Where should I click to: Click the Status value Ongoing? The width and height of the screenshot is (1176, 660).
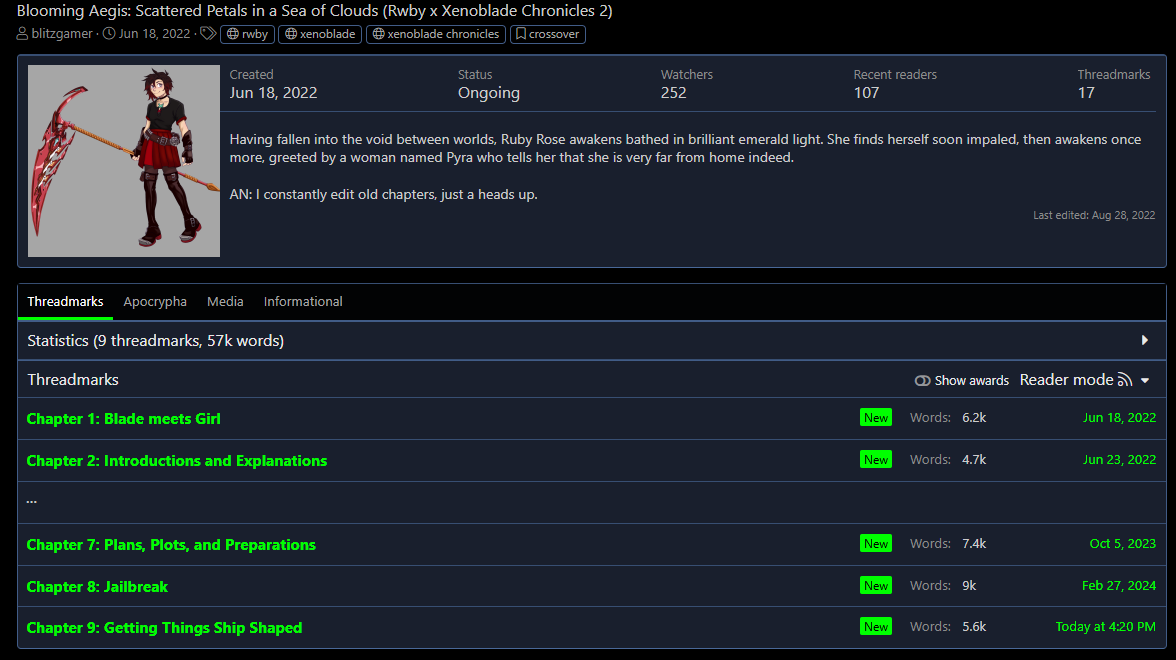tap(489, 93)
